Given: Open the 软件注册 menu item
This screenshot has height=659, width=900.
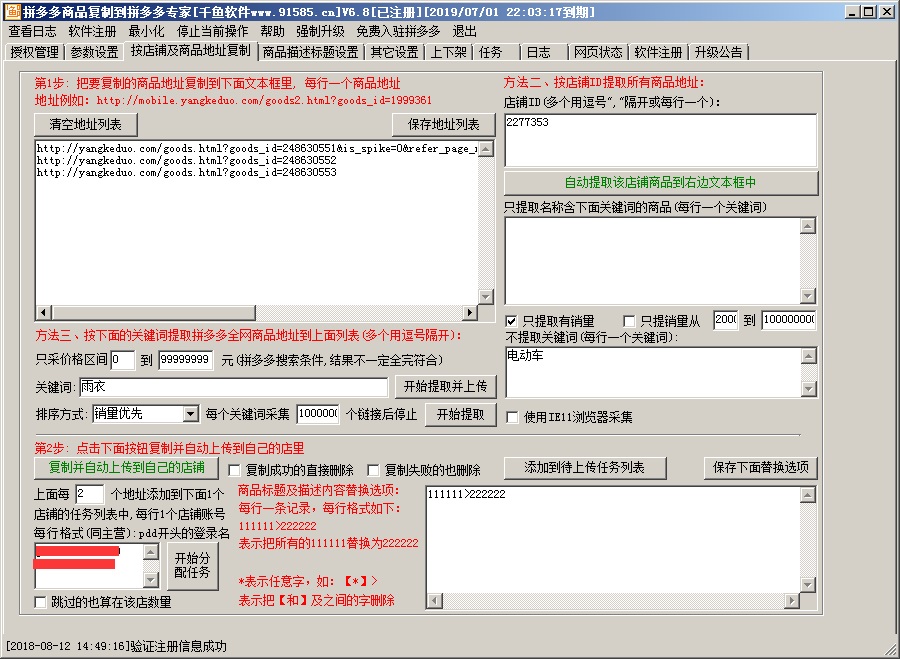Looking at the screenshot, I should tap(92, 31).
